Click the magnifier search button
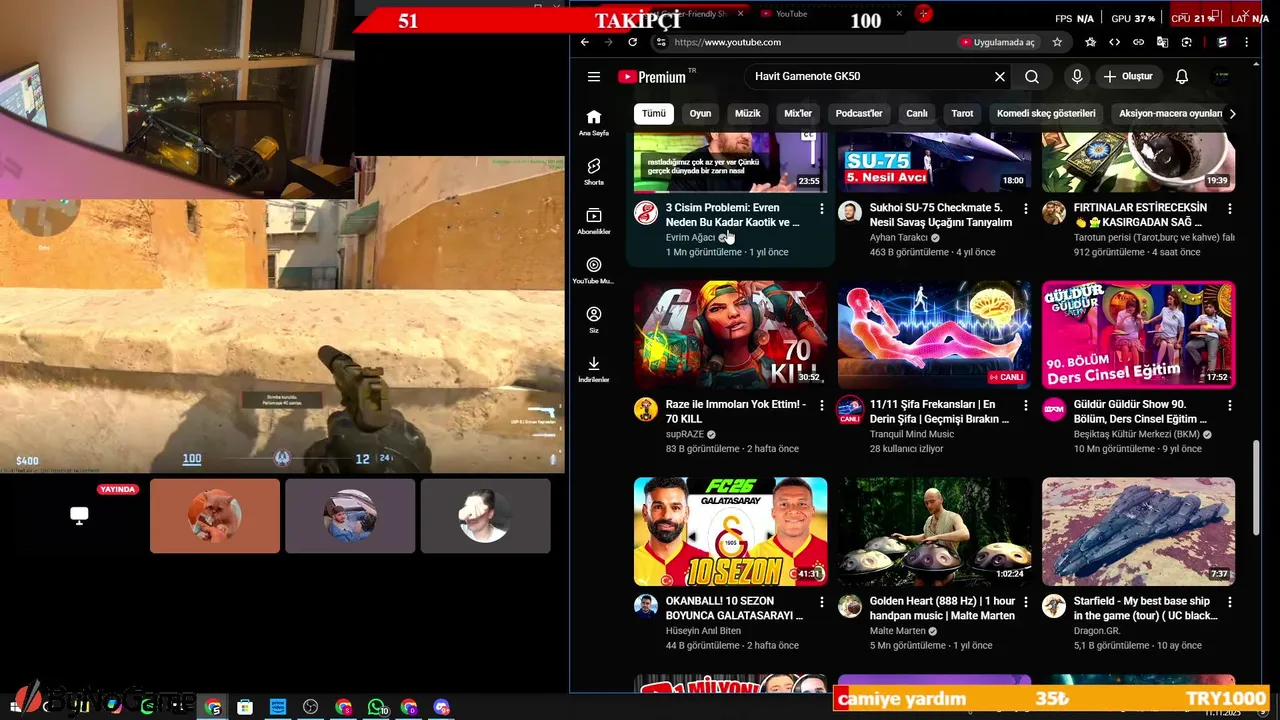Screen dimensions: 1280x720 pos(1032,77)
